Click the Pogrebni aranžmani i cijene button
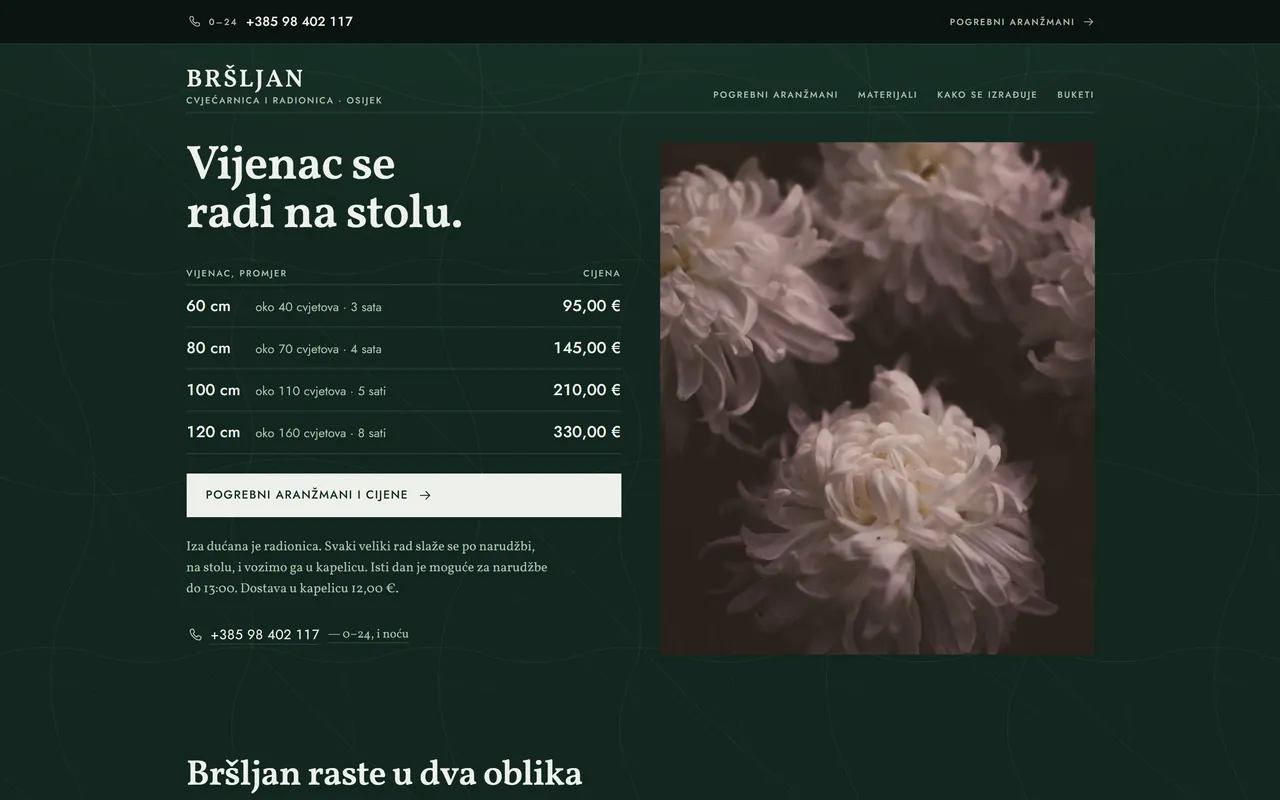Viewport: 1280px width, 800px height. [x=404, y=495]
